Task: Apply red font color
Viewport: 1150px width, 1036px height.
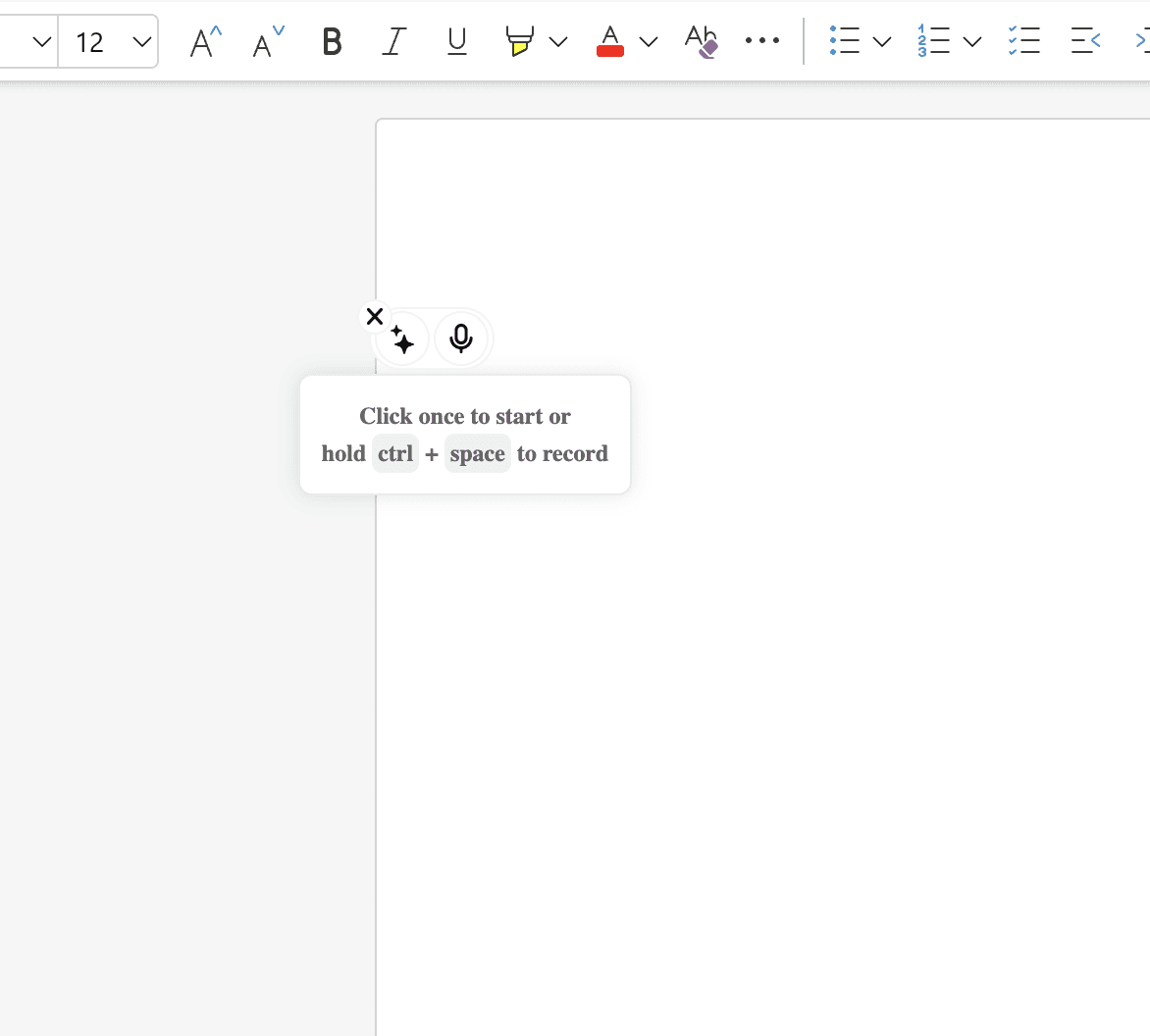Action: (x=609, y=42)
